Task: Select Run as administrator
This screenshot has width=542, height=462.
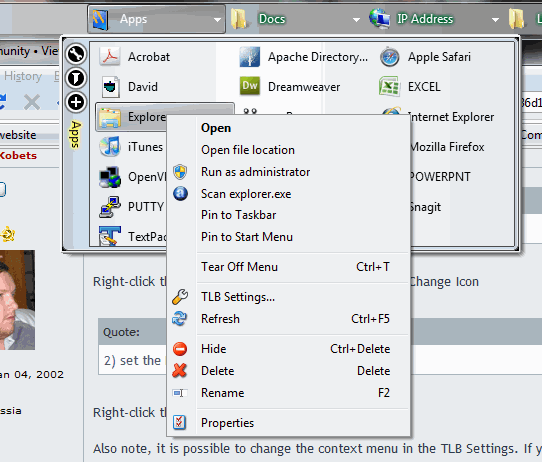Action: (288, 172)
